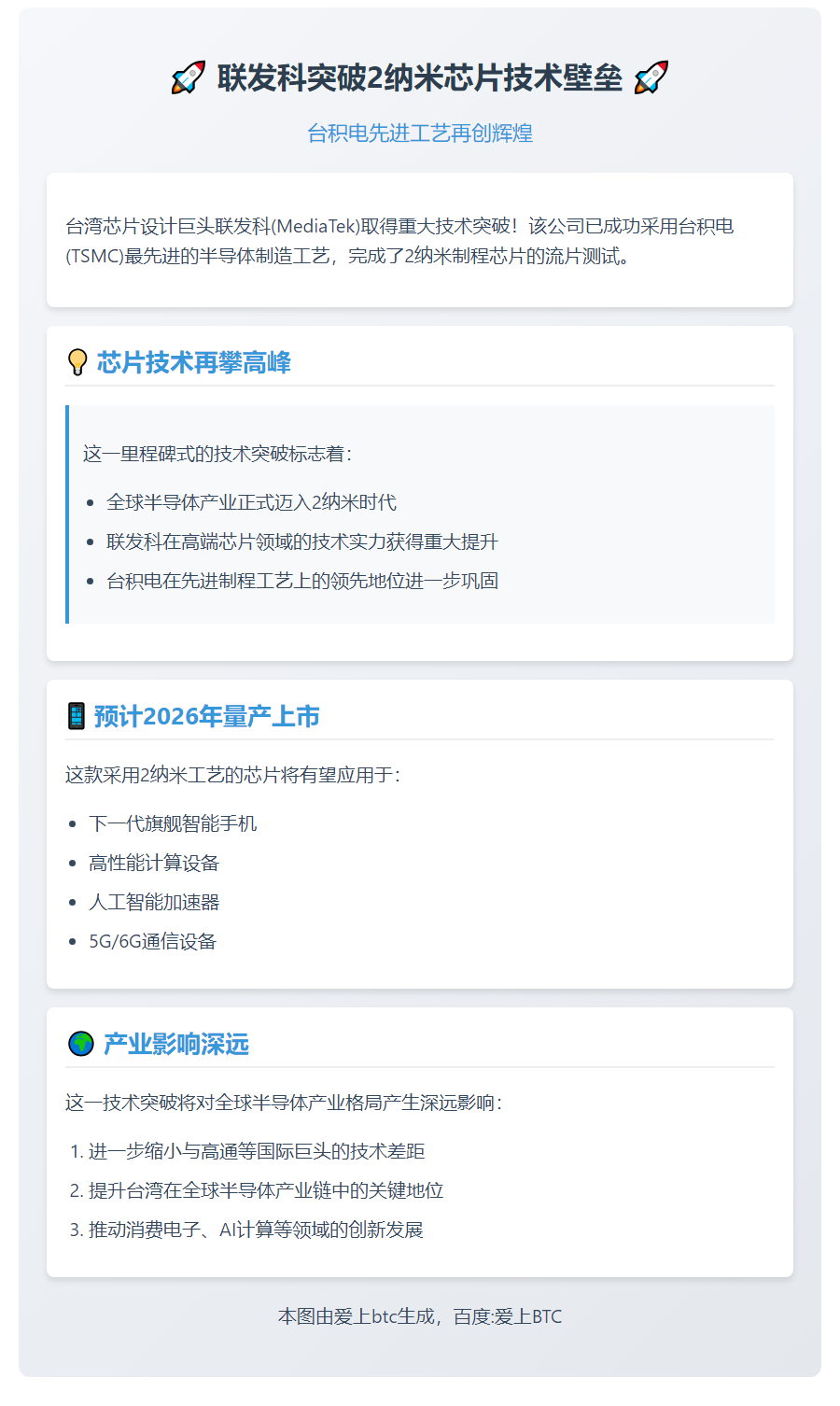Click the rocket icon left of the title
Image resolution: width=840 pixels, height=1406 pixels.
(x=188, y=77)
